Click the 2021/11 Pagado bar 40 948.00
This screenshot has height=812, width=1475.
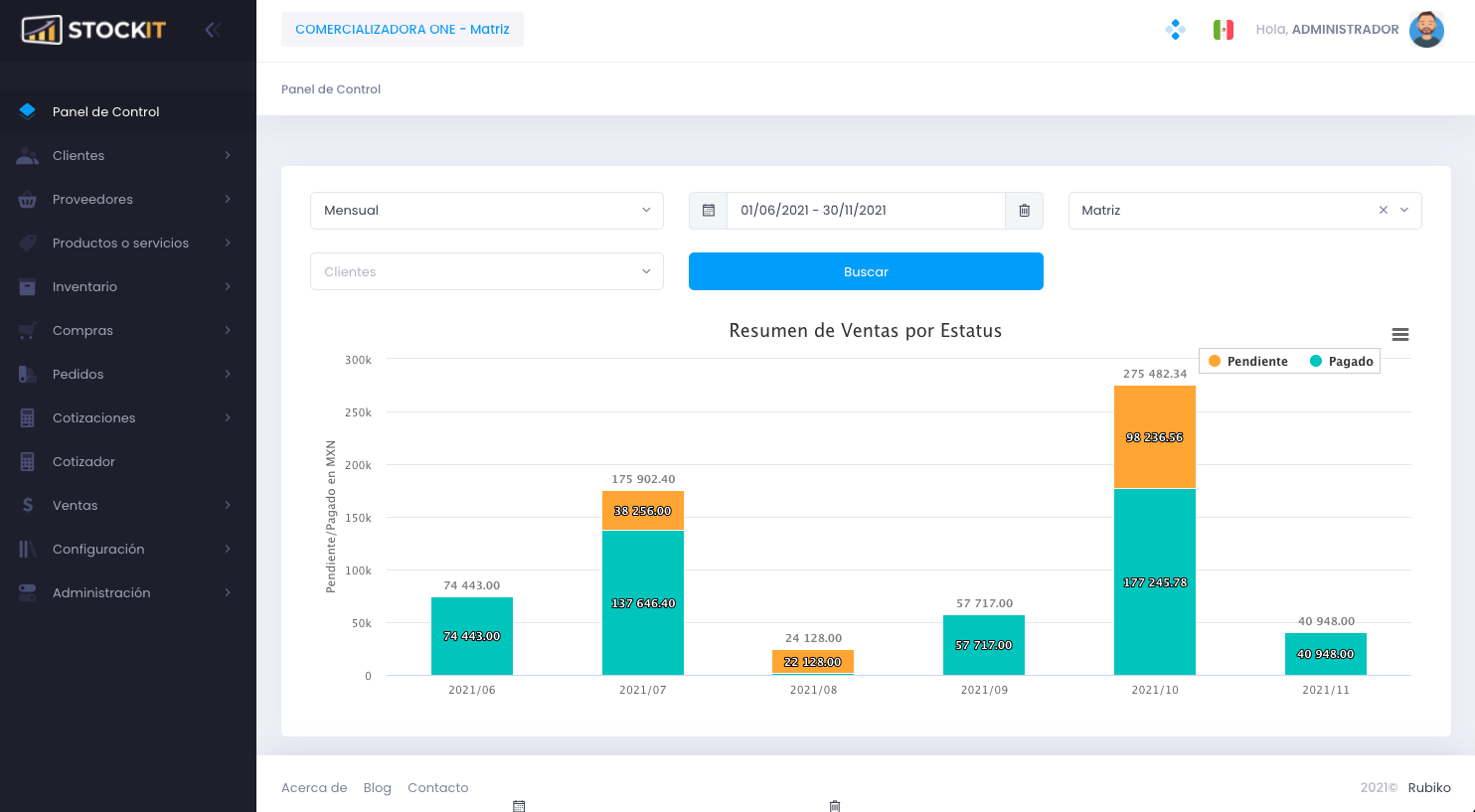(x=1326, y=654)
